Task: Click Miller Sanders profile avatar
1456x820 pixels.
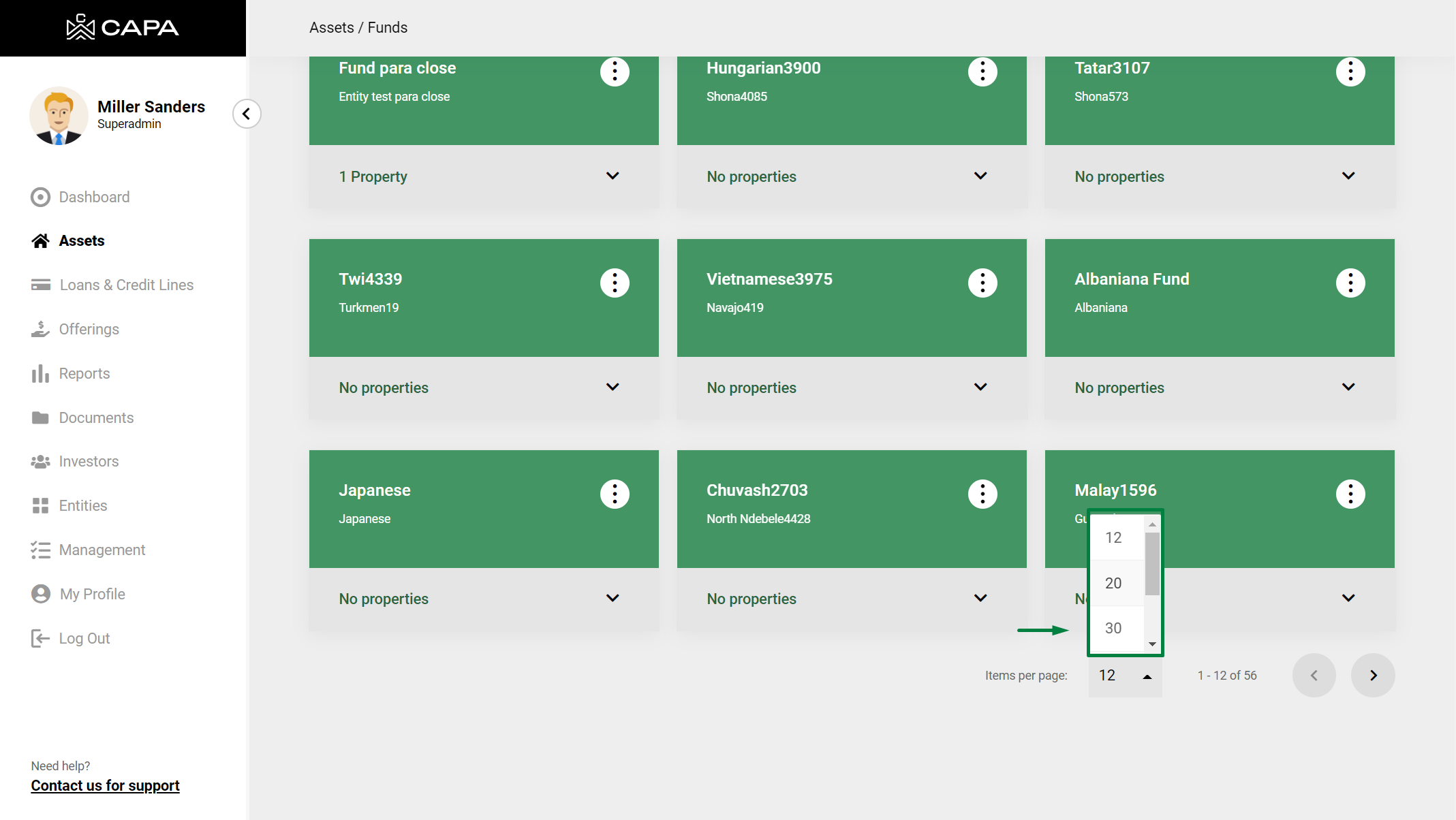Action: click(59, 116)
